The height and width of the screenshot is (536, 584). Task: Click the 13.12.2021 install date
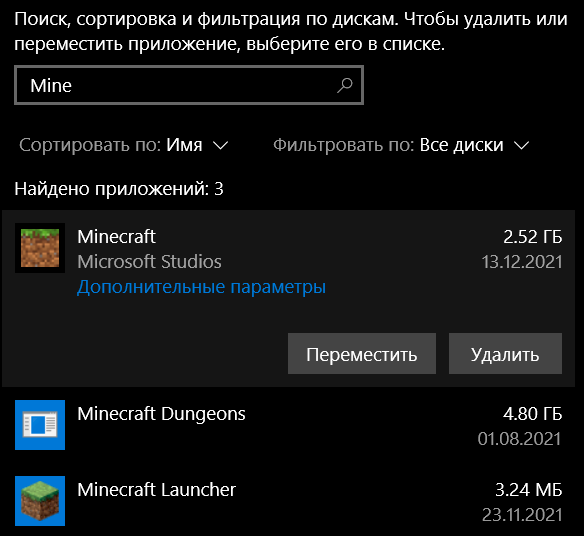click(522, 262)
